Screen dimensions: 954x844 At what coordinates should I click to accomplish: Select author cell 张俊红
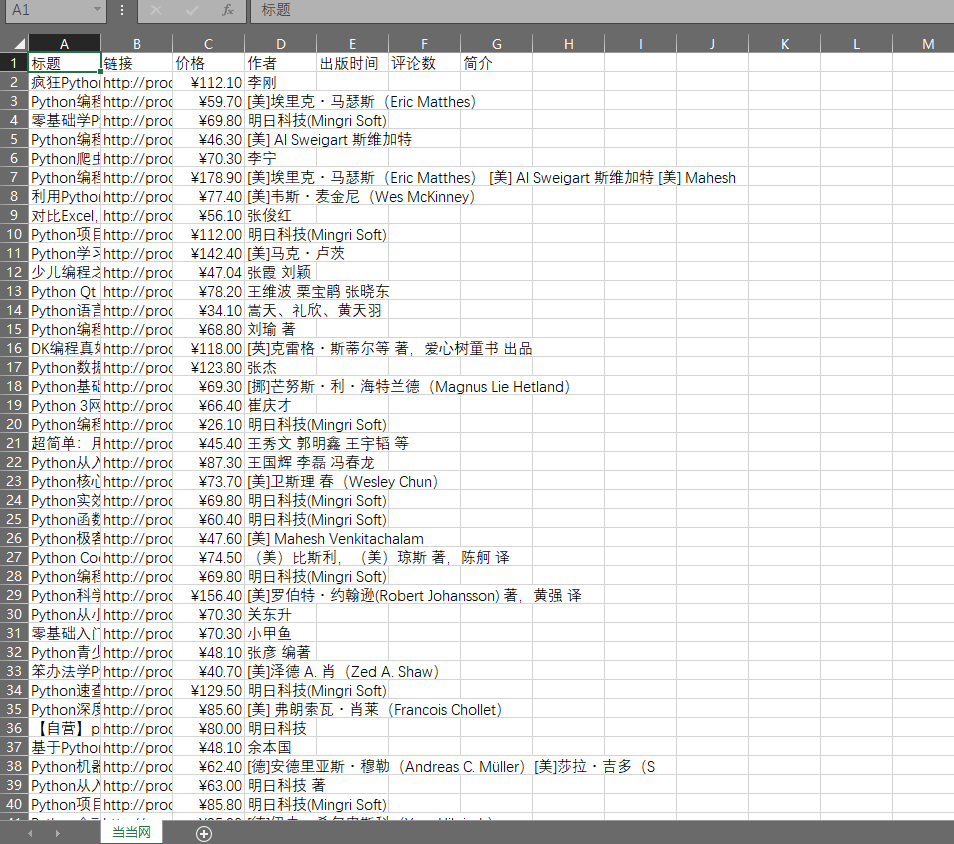(x=280, y=215)
